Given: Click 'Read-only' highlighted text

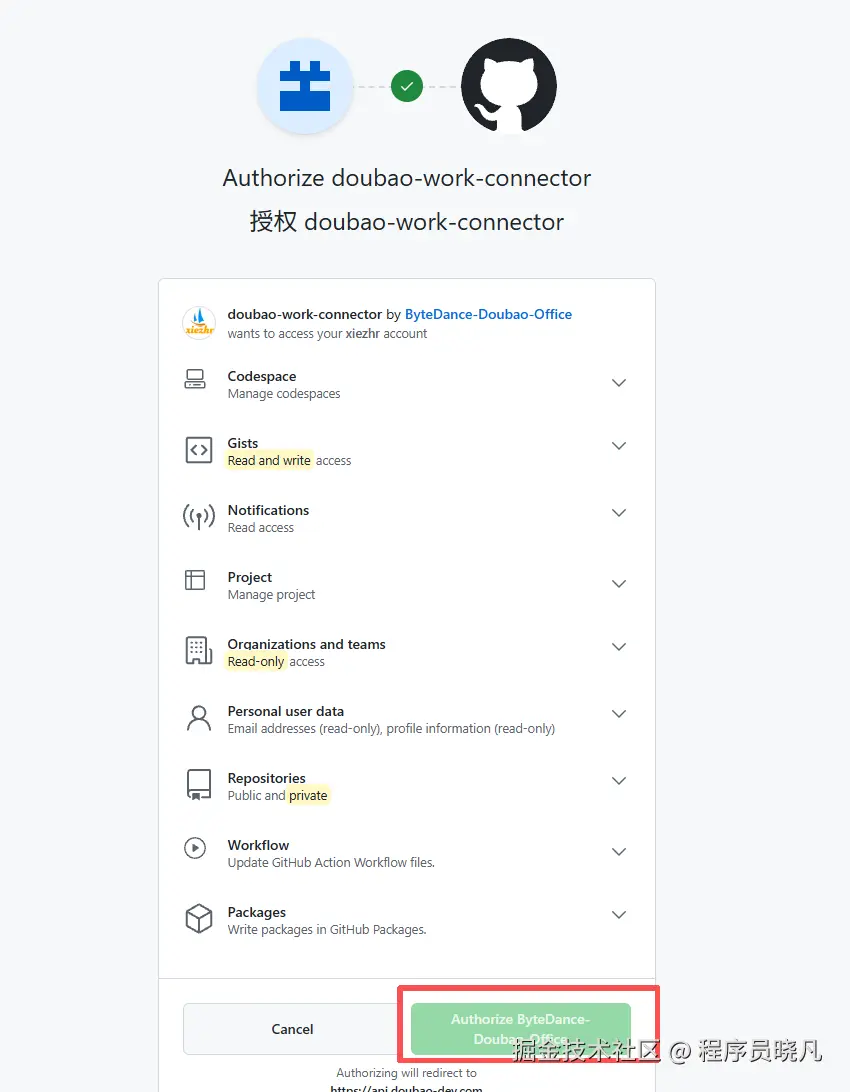Looking at the screenshot, I should (255, 662).
